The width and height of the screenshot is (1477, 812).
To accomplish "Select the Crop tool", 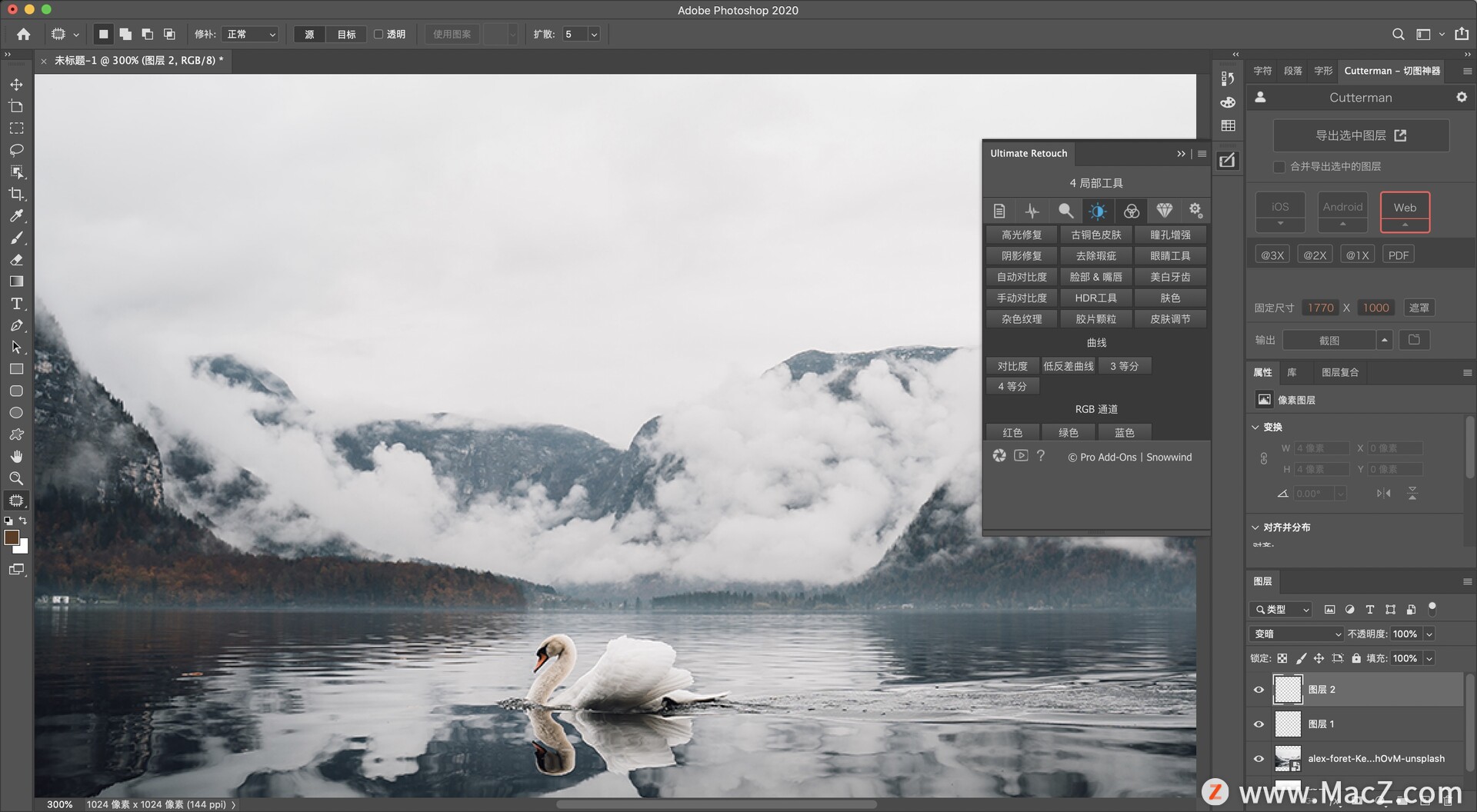I will (x=16, y=194).
